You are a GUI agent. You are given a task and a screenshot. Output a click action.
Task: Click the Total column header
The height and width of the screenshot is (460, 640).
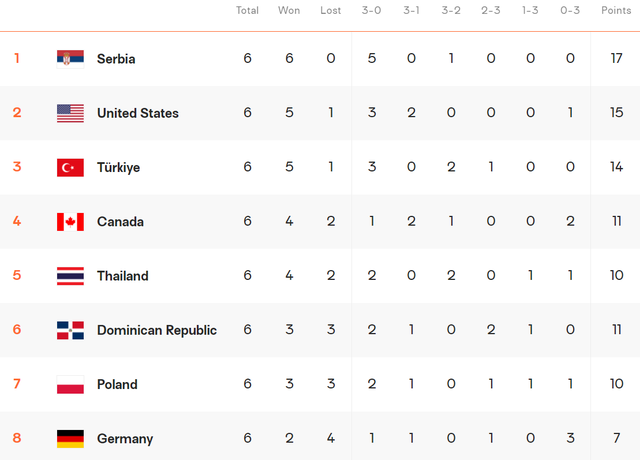coord(247,10)
